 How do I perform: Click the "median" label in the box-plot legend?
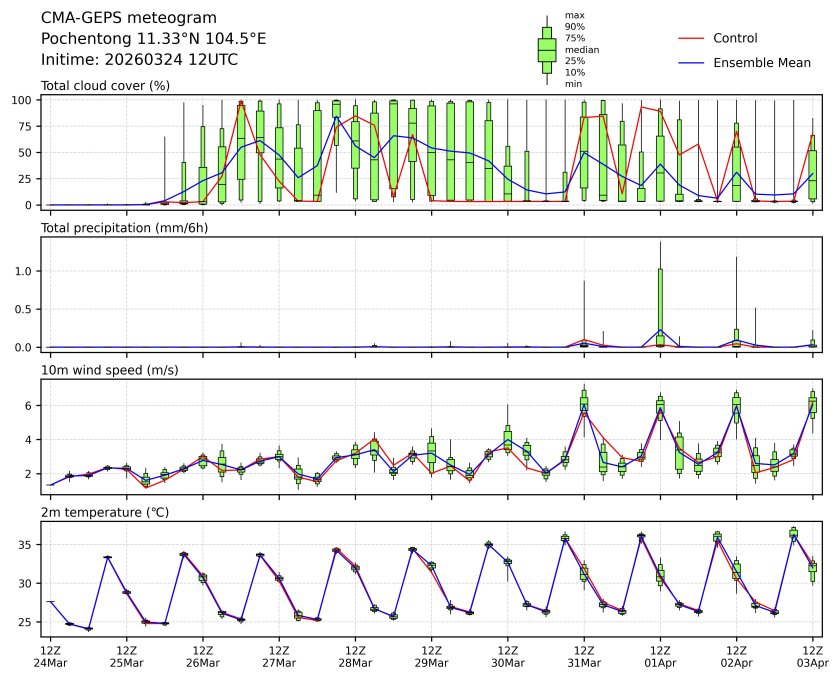(582, 49)
